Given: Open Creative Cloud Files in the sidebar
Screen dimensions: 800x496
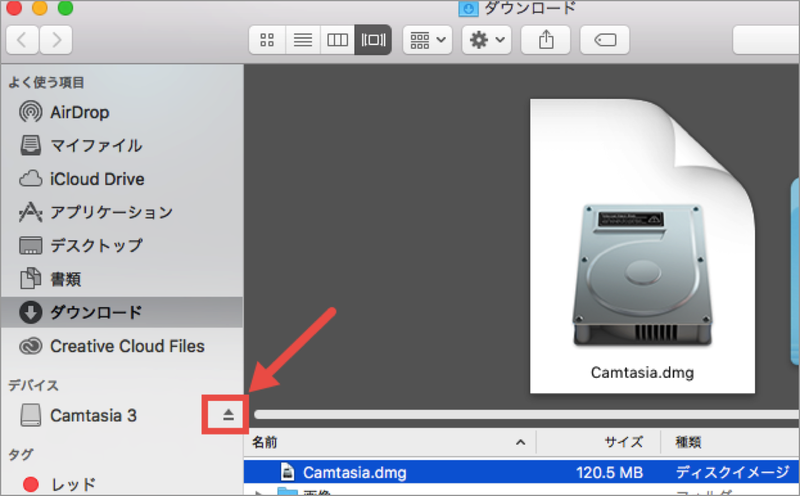Looking at the screenshot, I should [121, 346].
